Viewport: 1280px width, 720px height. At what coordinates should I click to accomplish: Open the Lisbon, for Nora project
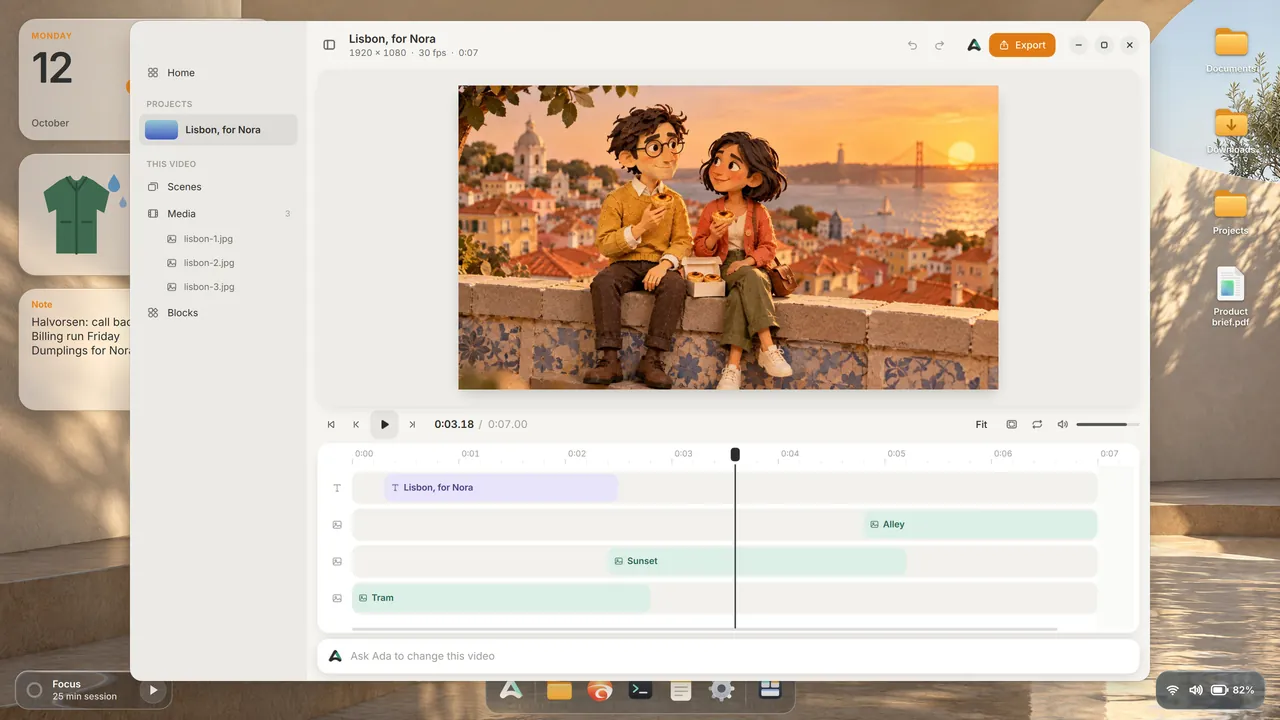[218, 130]
